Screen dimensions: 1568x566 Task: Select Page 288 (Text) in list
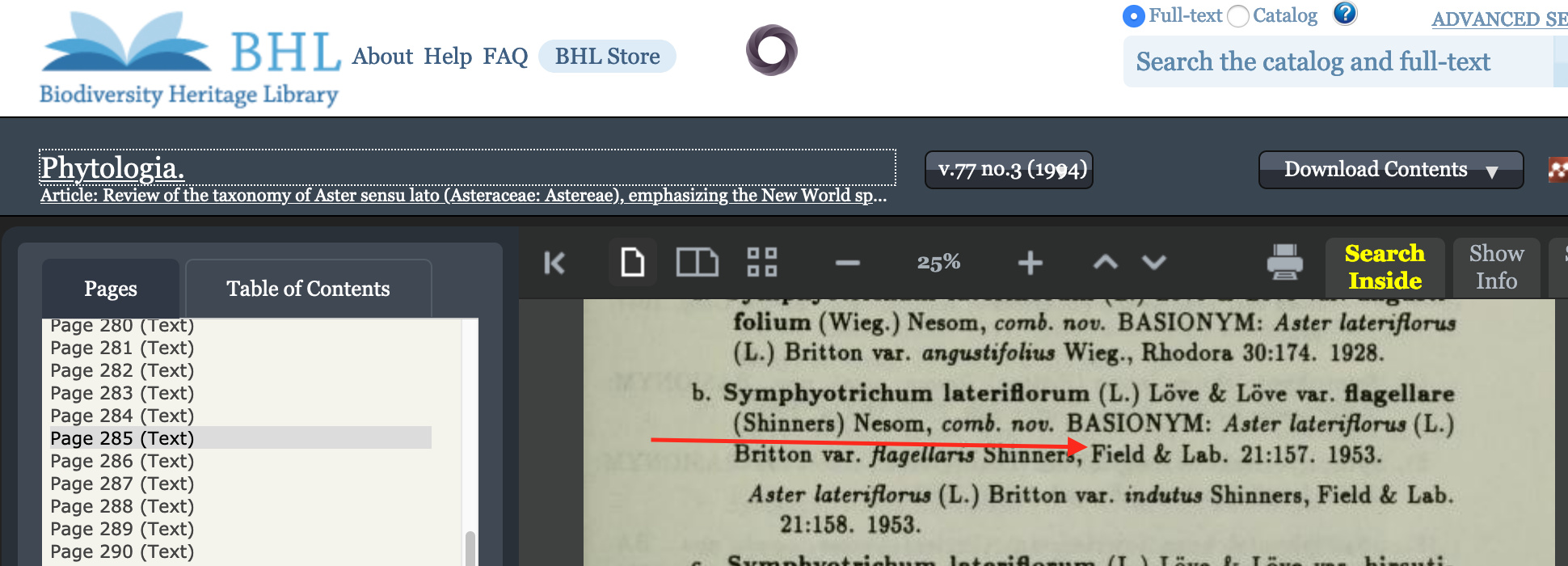(122, 506)
